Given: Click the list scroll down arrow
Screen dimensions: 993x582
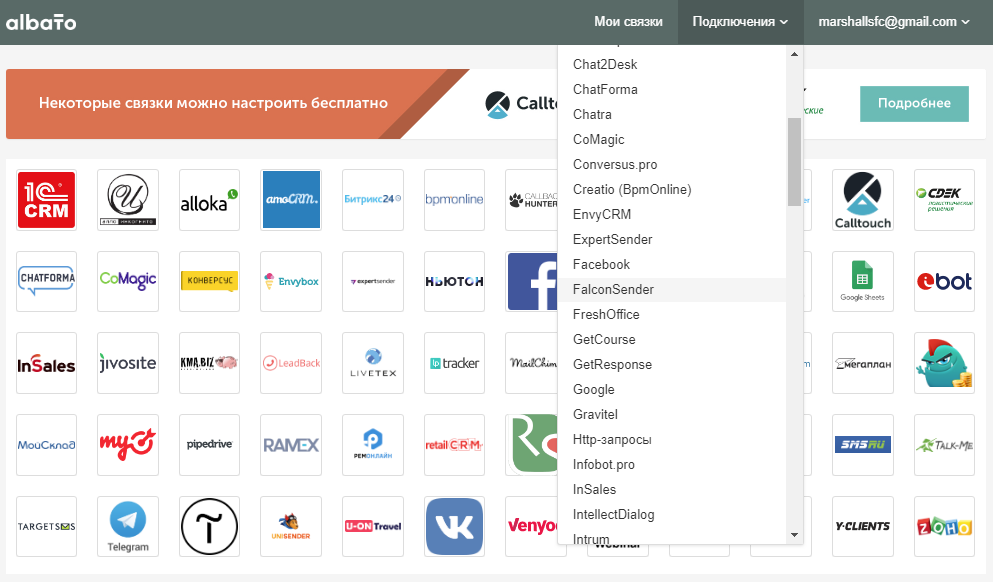Looking at the screenshot, I should coord(794,536).
